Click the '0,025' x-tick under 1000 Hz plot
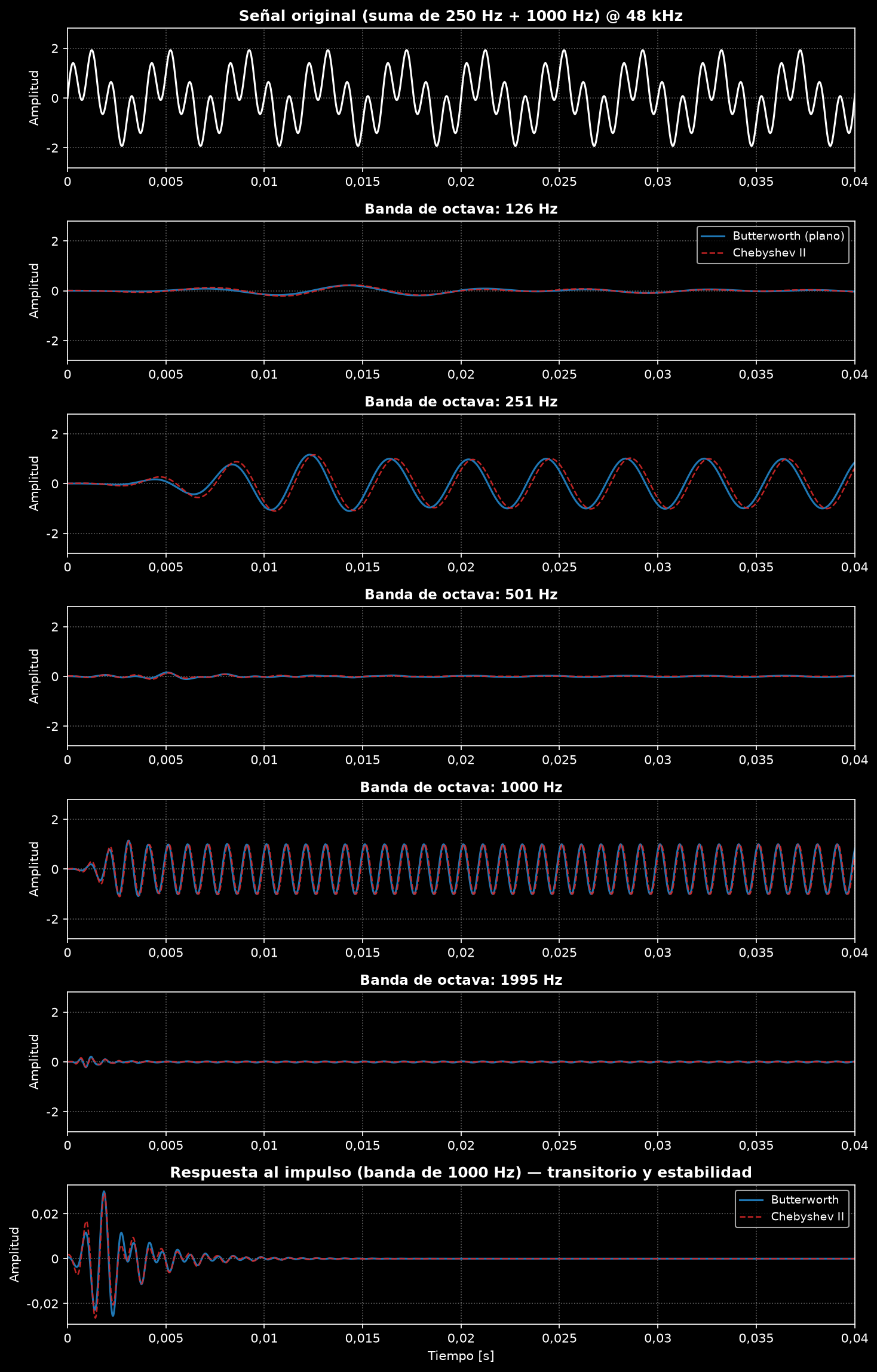877x1372 pixels. tap(559, 953)
